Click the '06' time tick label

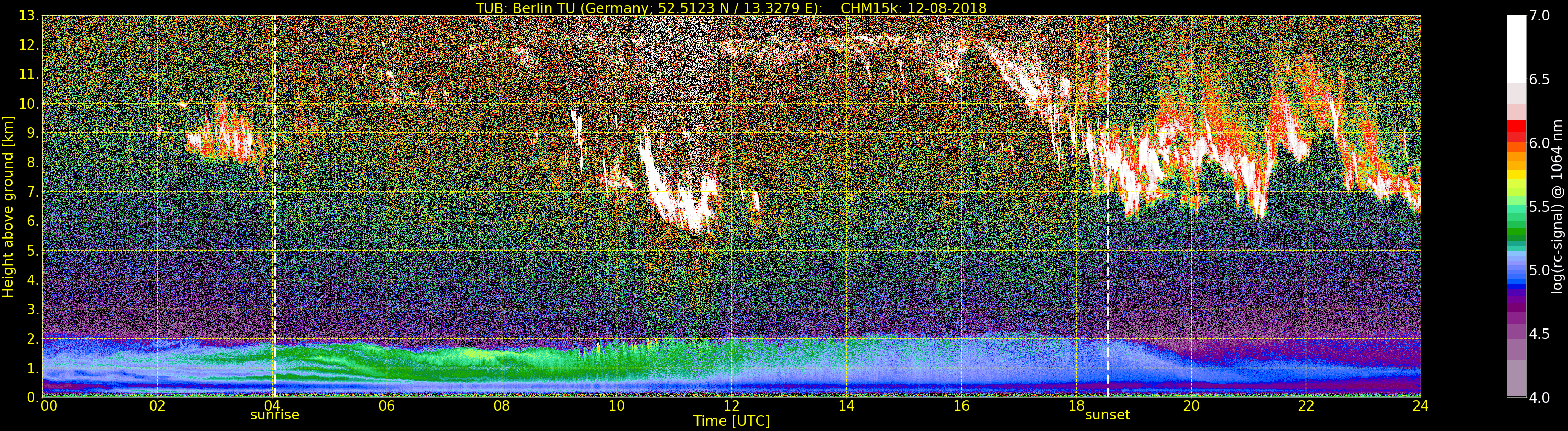pos(387,405)
